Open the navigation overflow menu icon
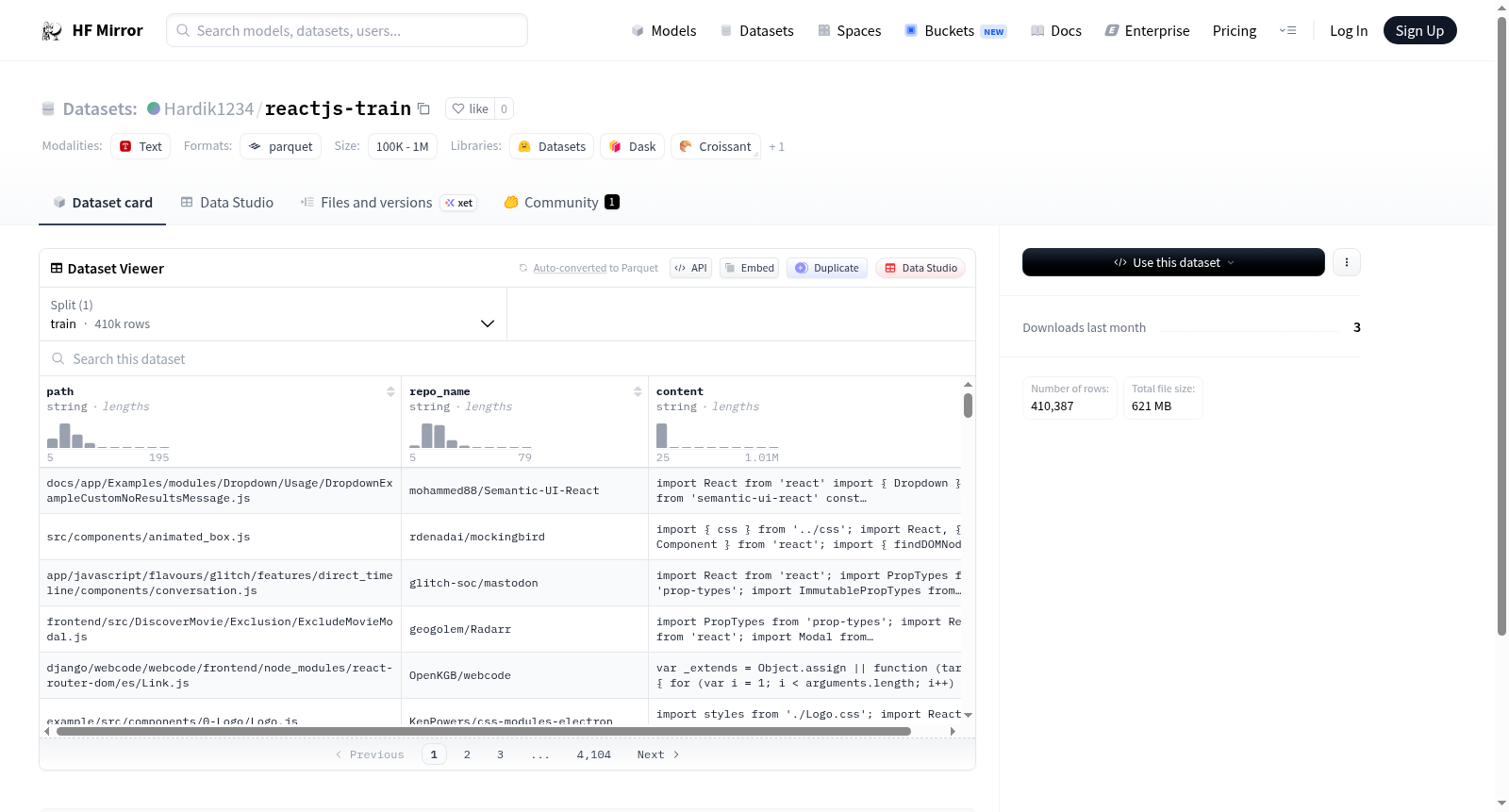1509x812 pixels. 1287,30
